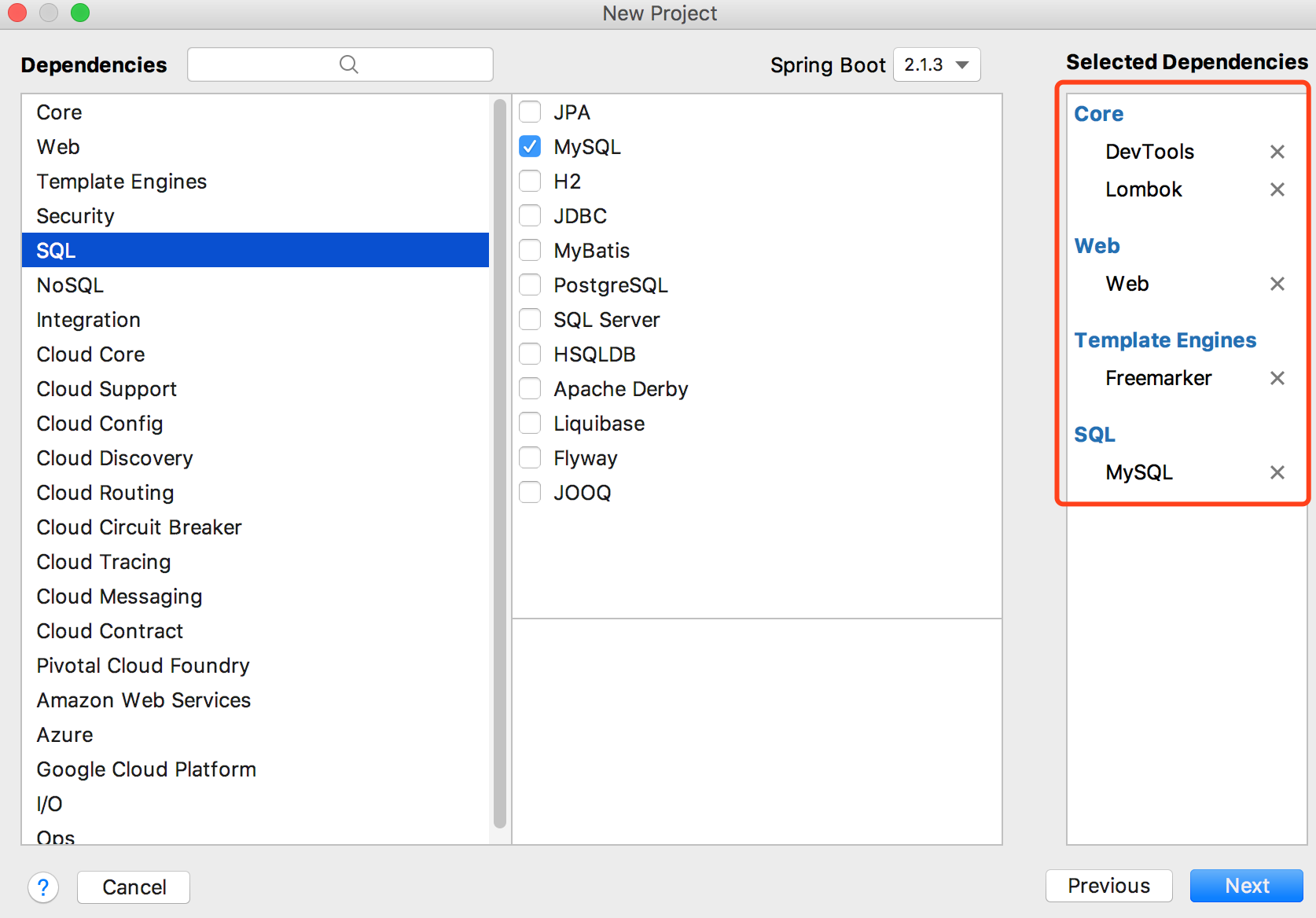Open the help question mark button
This screenshot has width=1316, height=918.
(43, 887)
